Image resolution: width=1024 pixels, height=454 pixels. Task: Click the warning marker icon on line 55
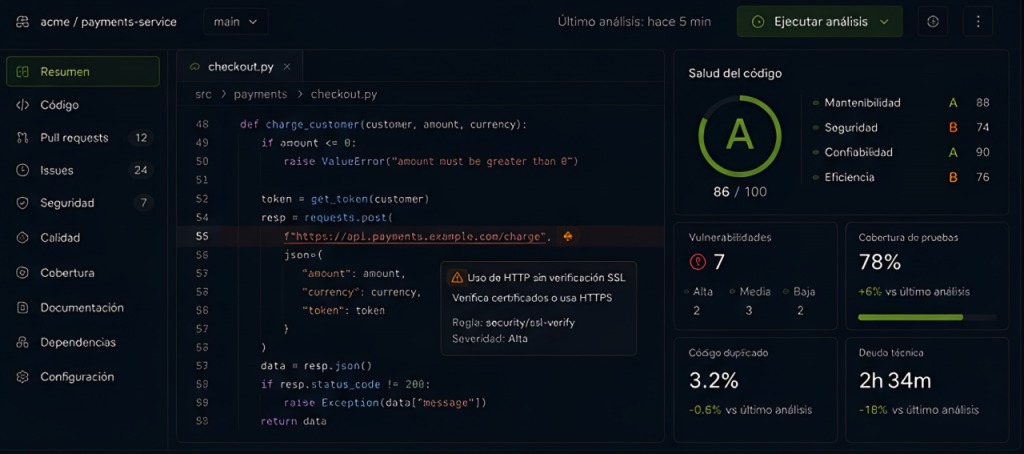click(568, 236)
